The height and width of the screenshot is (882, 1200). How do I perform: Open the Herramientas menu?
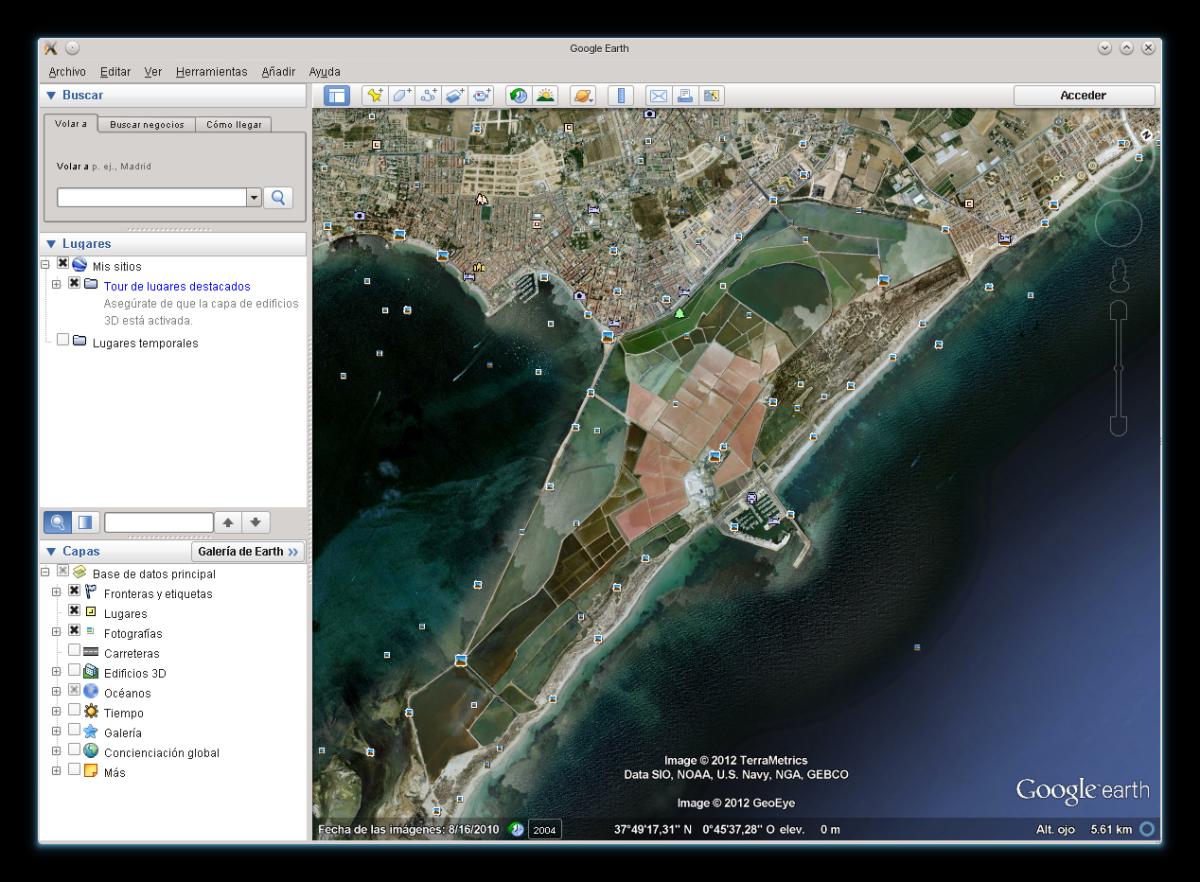coord(211,72)
